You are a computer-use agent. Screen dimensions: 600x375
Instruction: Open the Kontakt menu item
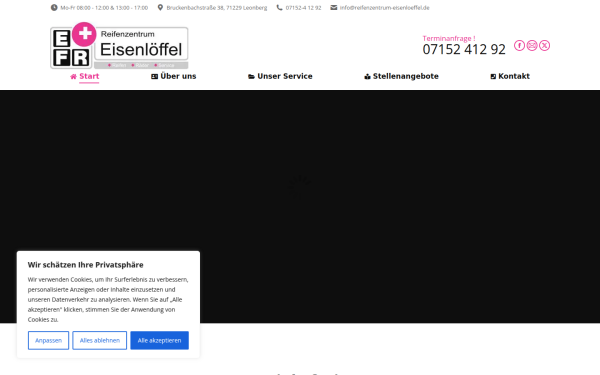coord(514,76)
